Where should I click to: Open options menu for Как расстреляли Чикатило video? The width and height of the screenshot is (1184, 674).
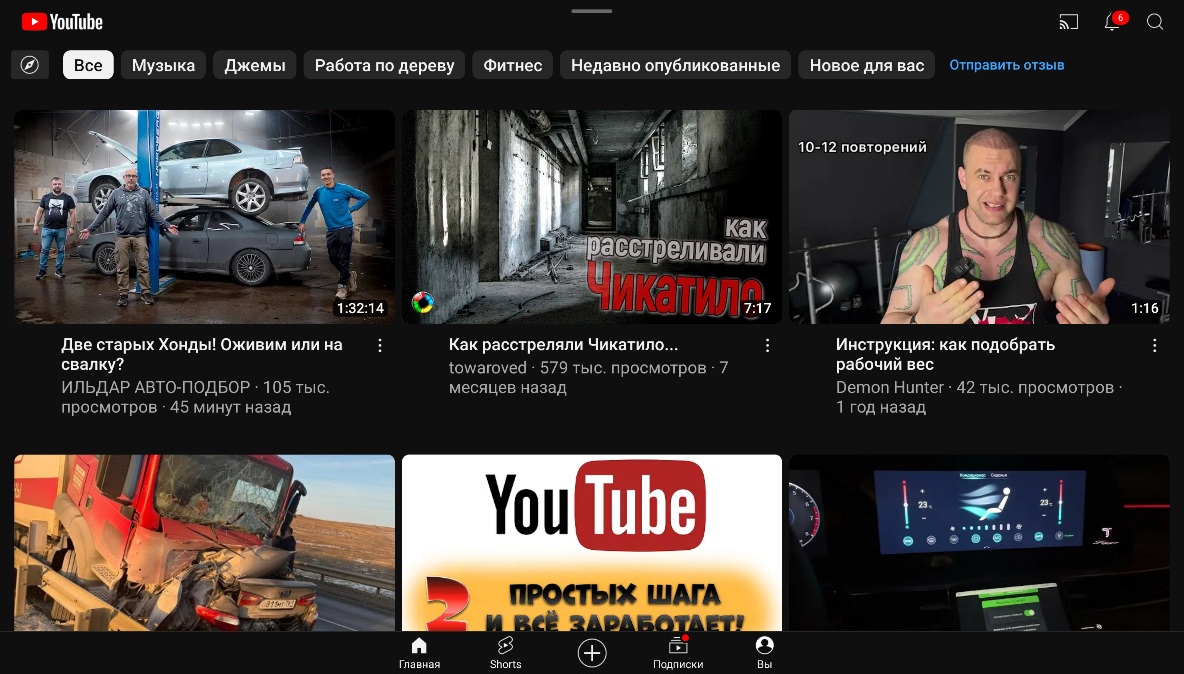[x=767, y=346]
